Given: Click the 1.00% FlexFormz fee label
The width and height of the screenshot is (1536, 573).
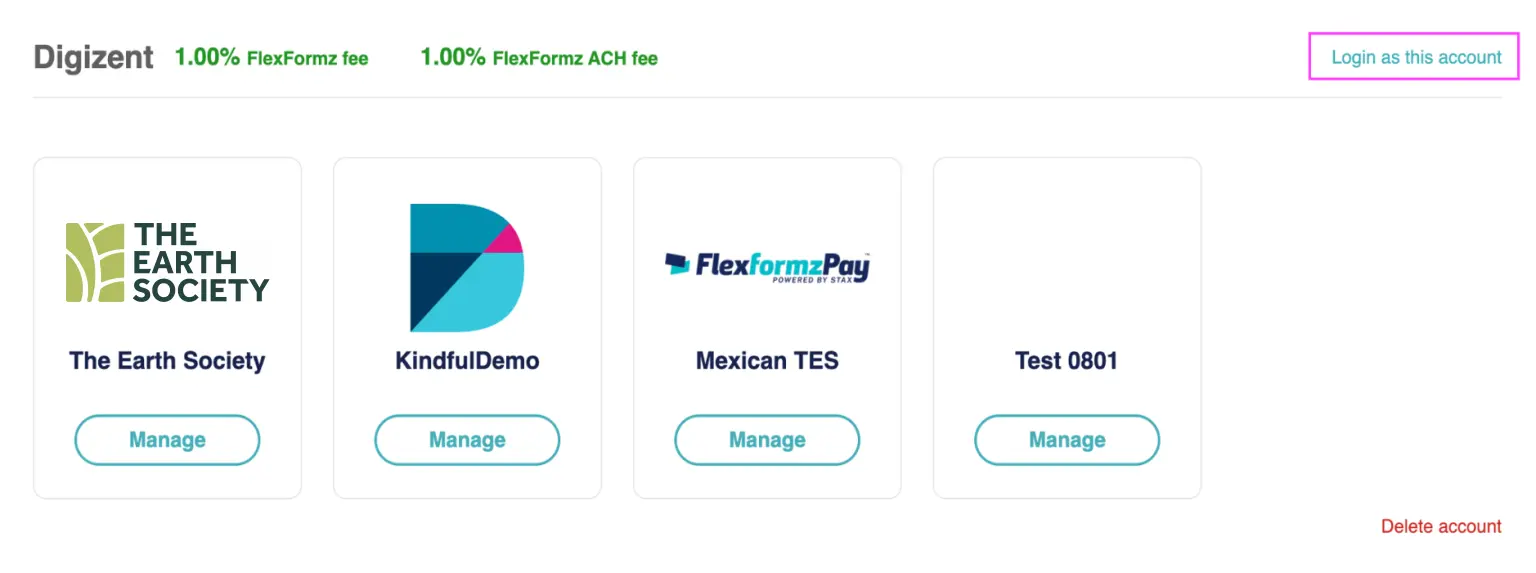Looking at the screenshot, I should [271, 58].
